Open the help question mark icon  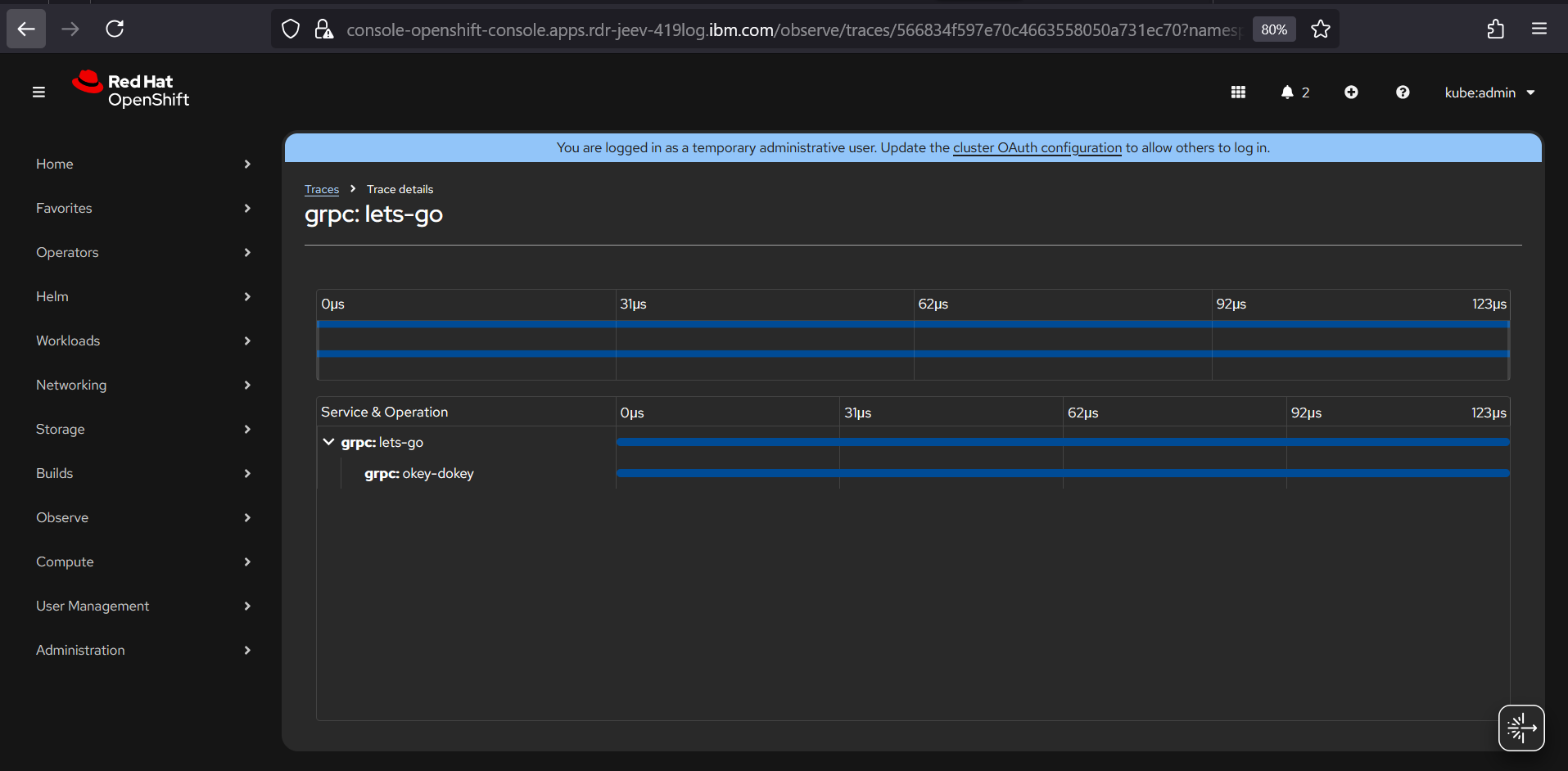1403,92
